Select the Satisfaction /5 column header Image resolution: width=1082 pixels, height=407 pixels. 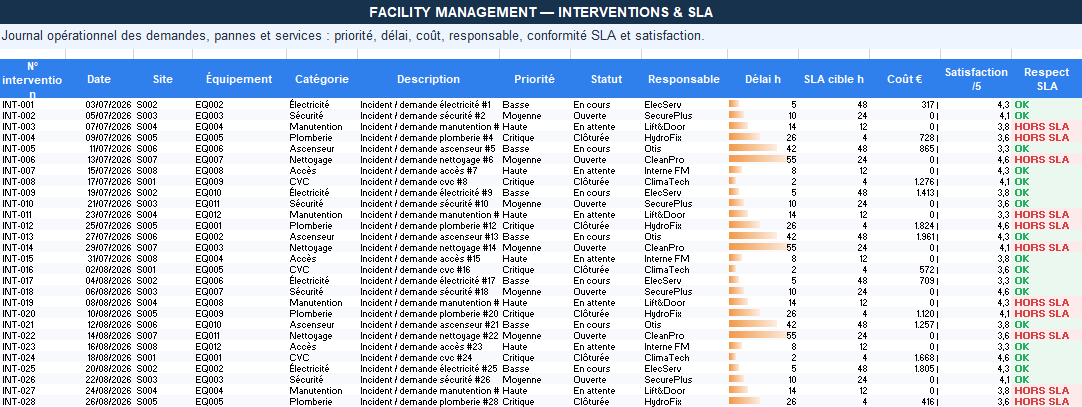[976, 79]
